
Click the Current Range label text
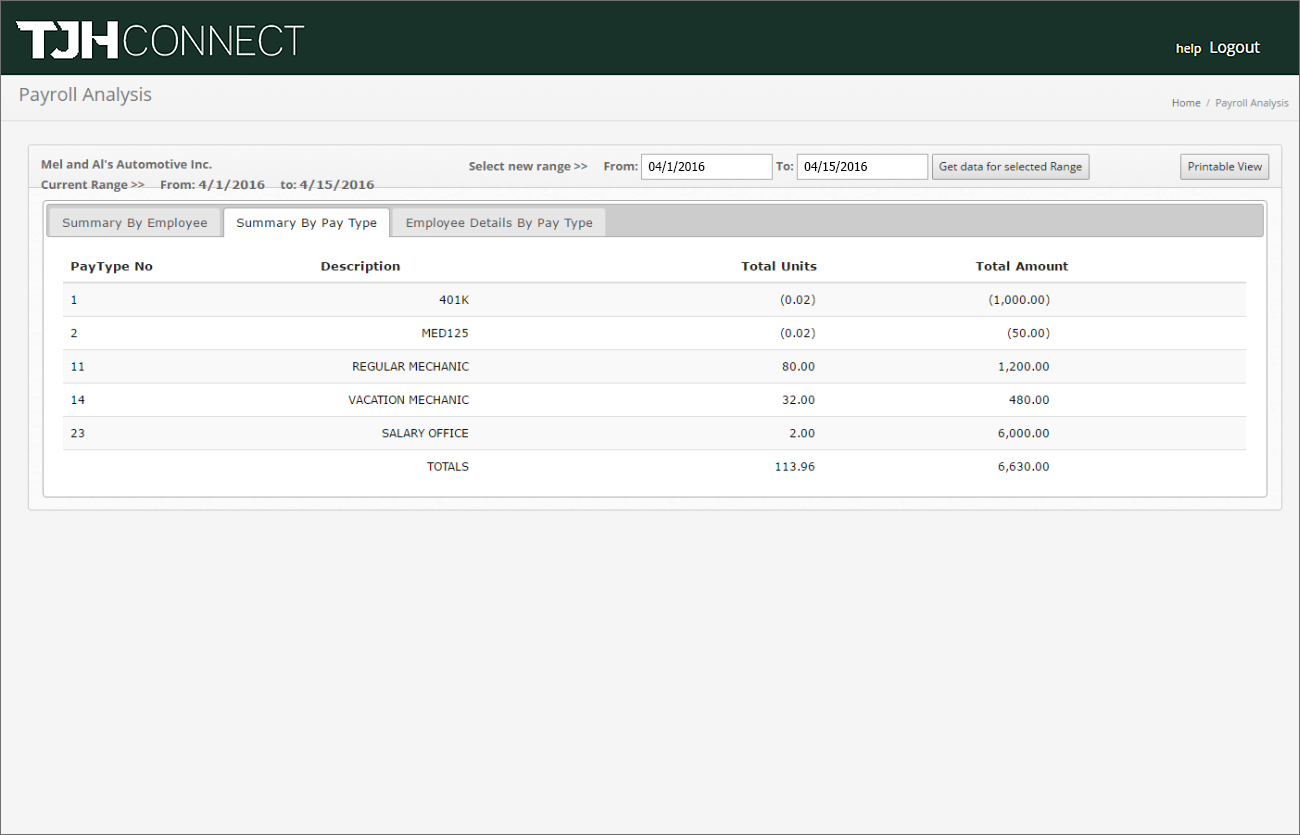tap(92, 185)
